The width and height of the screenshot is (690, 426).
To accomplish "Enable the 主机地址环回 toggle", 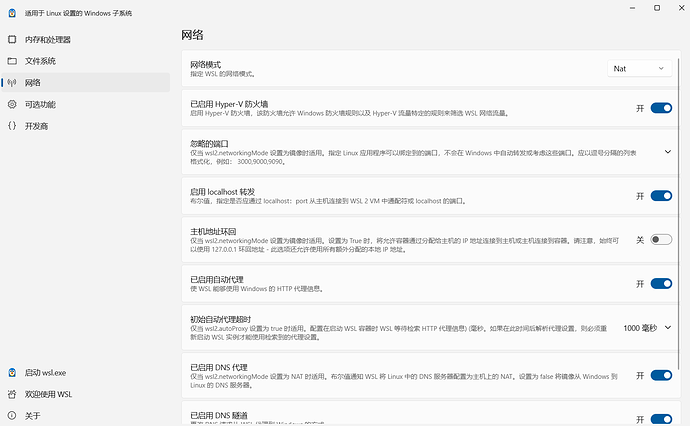I will pos(661,240).
